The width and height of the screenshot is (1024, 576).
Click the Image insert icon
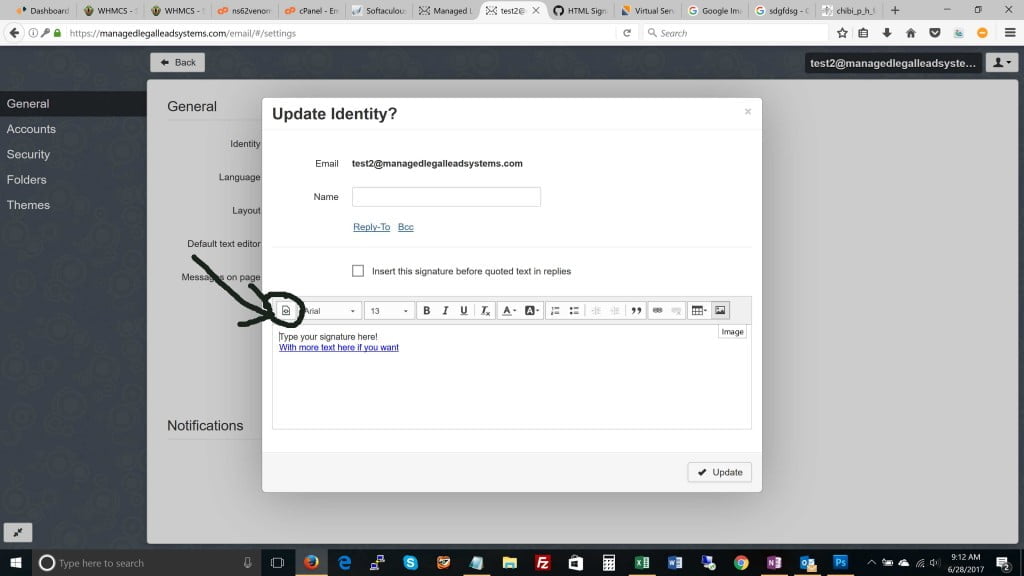pyautogui.click(x=720, y=311)
